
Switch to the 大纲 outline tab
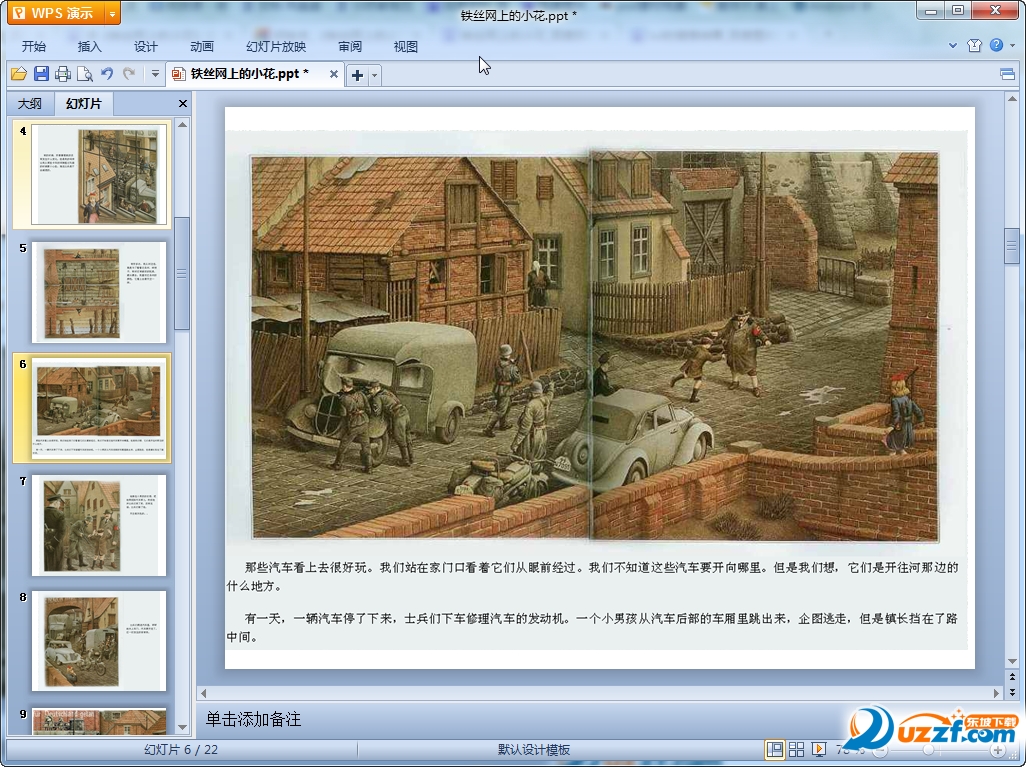(30, 103)
